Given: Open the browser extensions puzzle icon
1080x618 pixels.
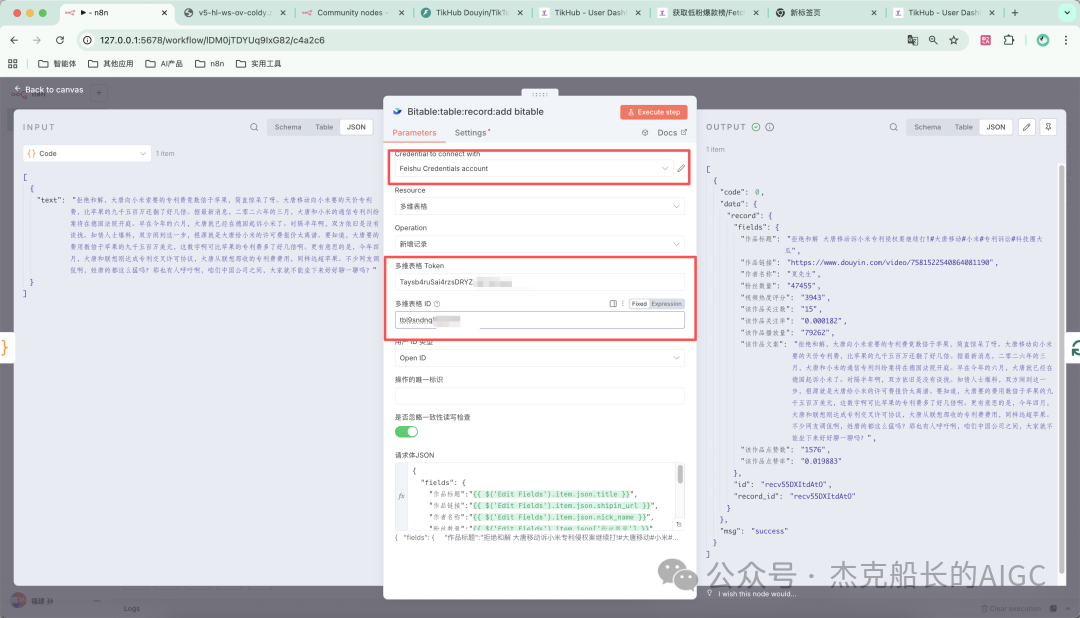Looking at the screenshot, I should coord(1009,40).
